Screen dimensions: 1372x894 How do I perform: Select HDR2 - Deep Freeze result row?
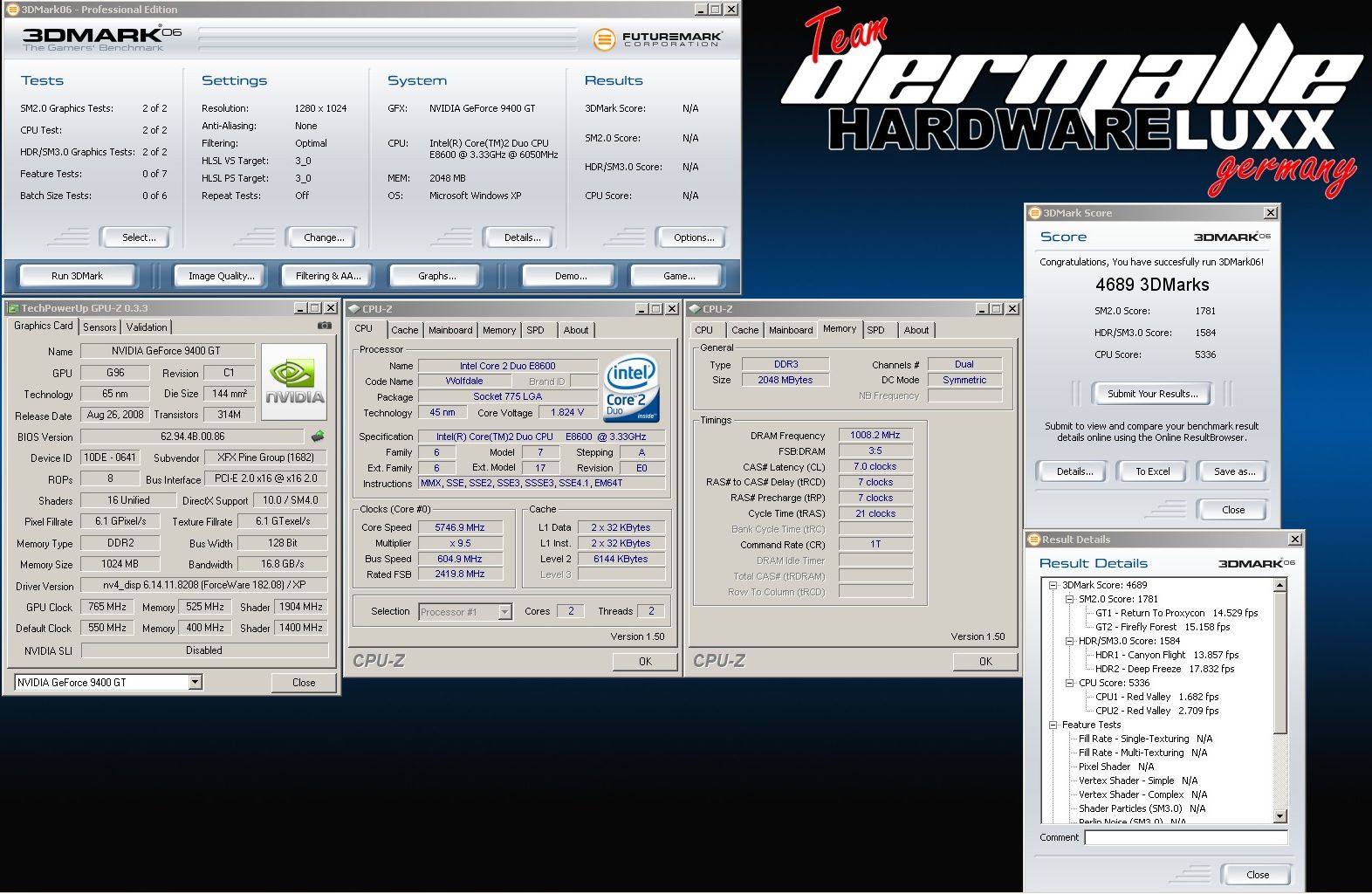pyautogui.click(x=1165, y=670)
